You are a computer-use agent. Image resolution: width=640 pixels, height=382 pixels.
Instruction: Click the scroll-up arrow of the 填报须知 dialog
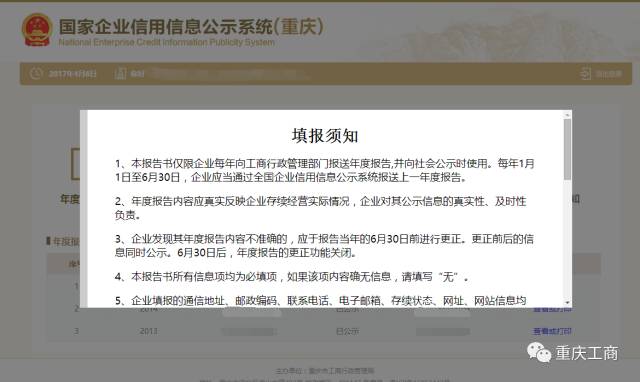(x=567, y=115)
